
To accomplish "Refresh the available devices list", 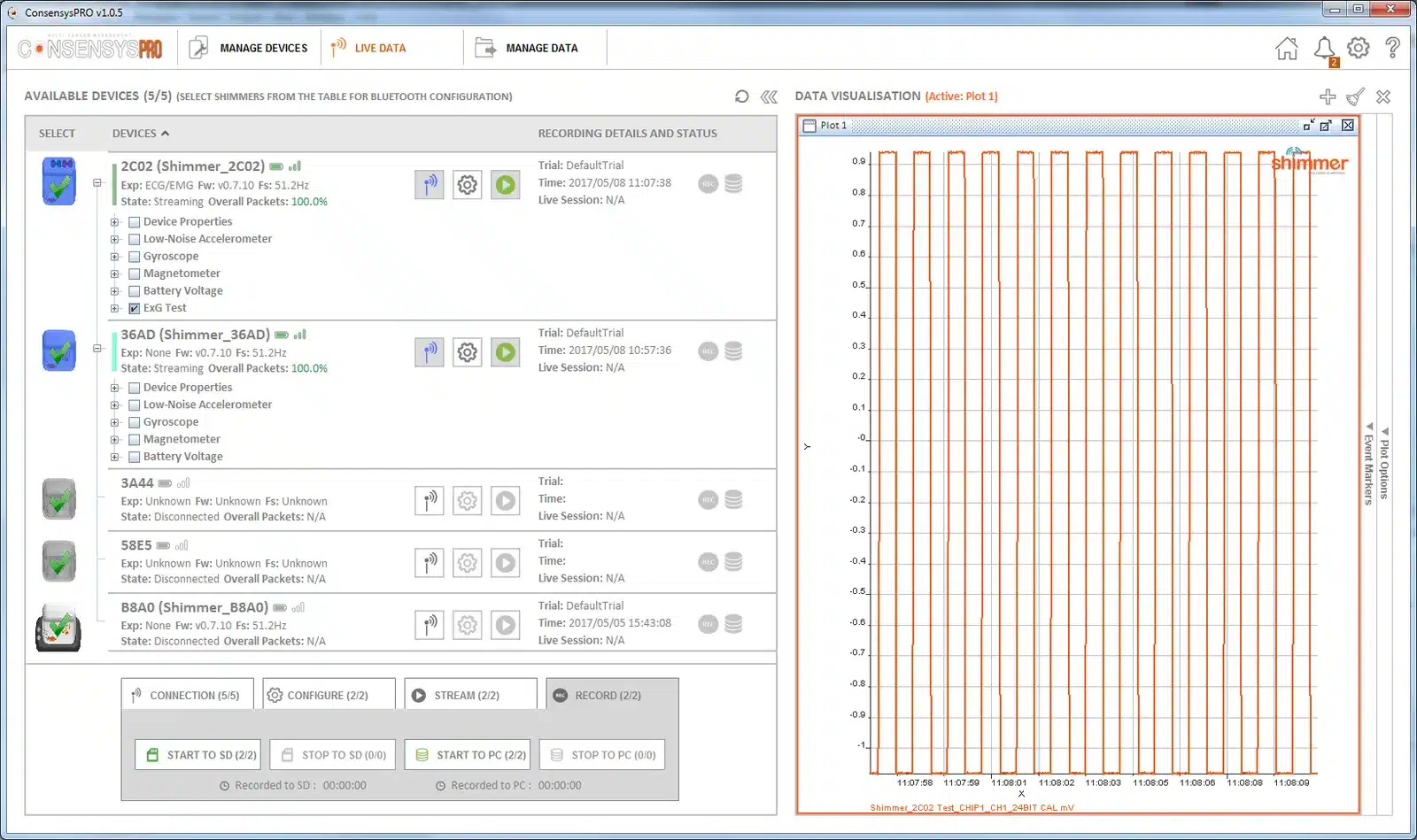I will [x=742, y=96].
